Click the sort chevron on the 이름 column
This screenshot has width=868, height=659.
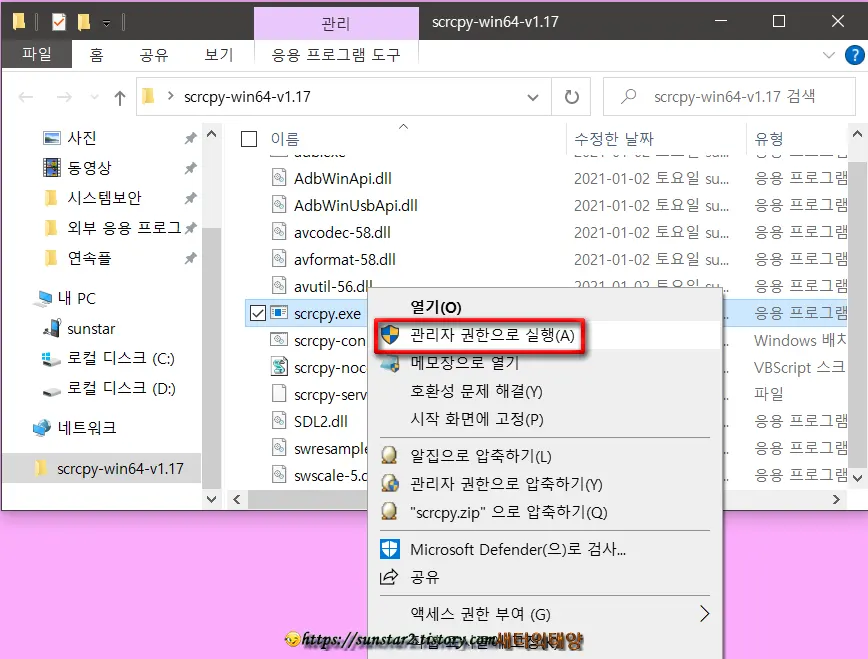point(404,128)
